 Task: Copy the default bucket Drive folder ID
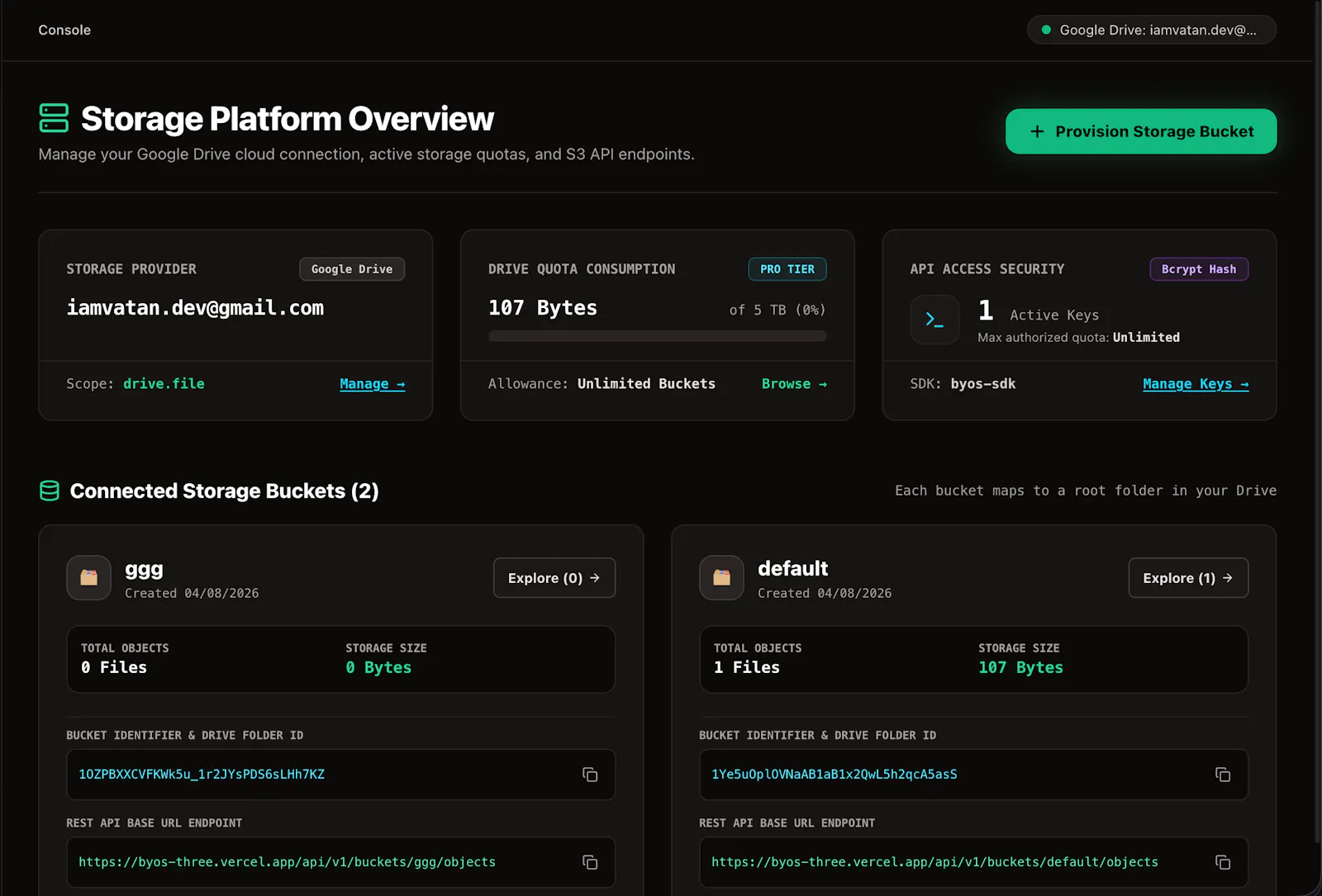[x=1223, y=775]
